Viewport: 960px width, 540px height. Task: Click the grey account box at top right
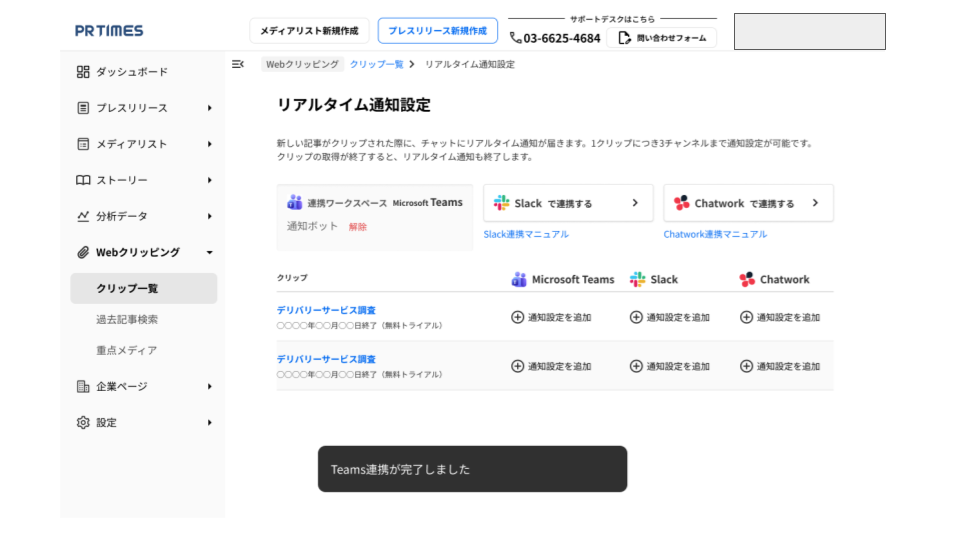pyautogui.click(x=809, y=31)
